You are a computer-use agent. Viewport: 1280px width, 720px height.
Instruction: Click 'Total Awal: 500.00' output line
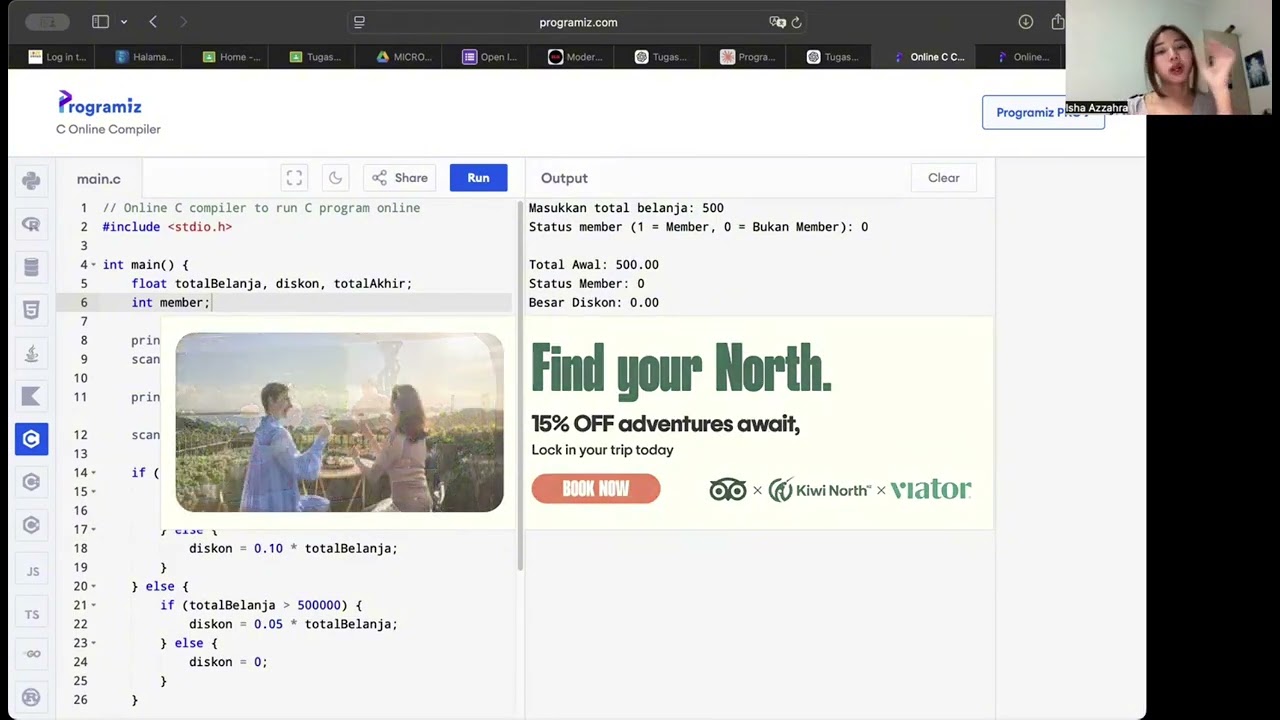click(594, 265)
